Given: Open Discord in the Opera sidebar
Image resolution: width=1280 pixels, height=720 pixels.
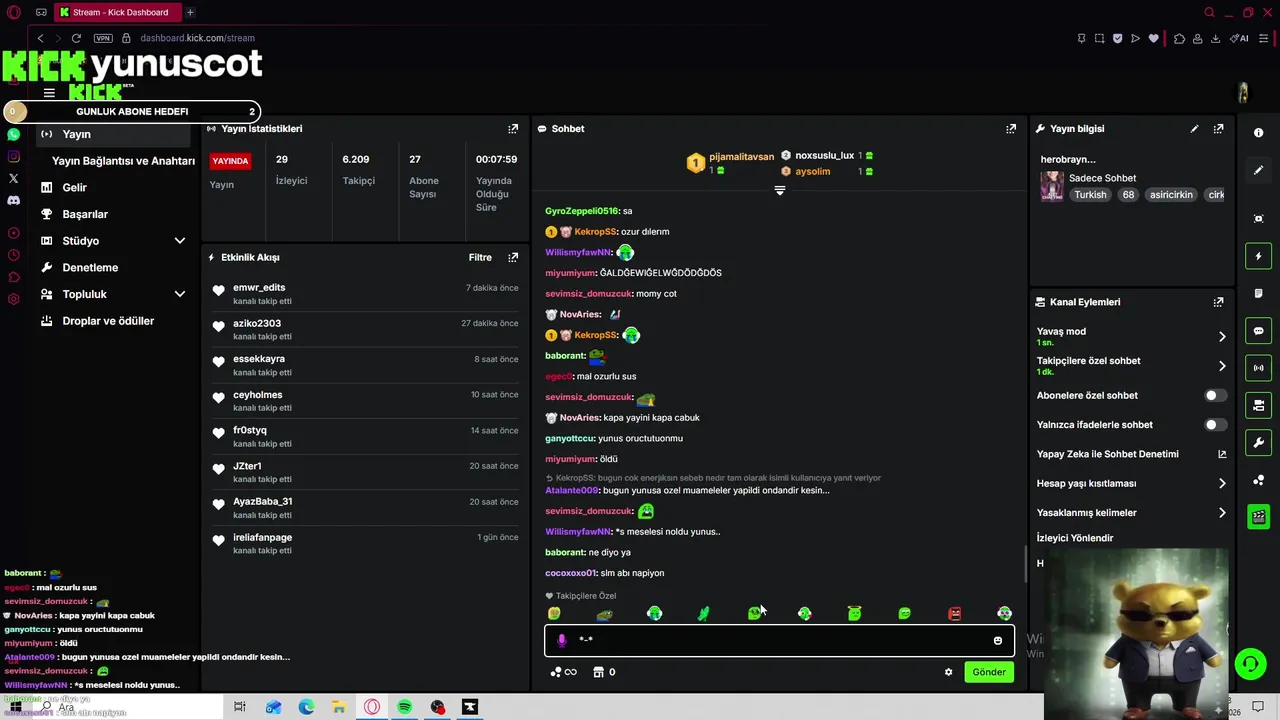Looking at the screenshot, I should tap(13, 200).
